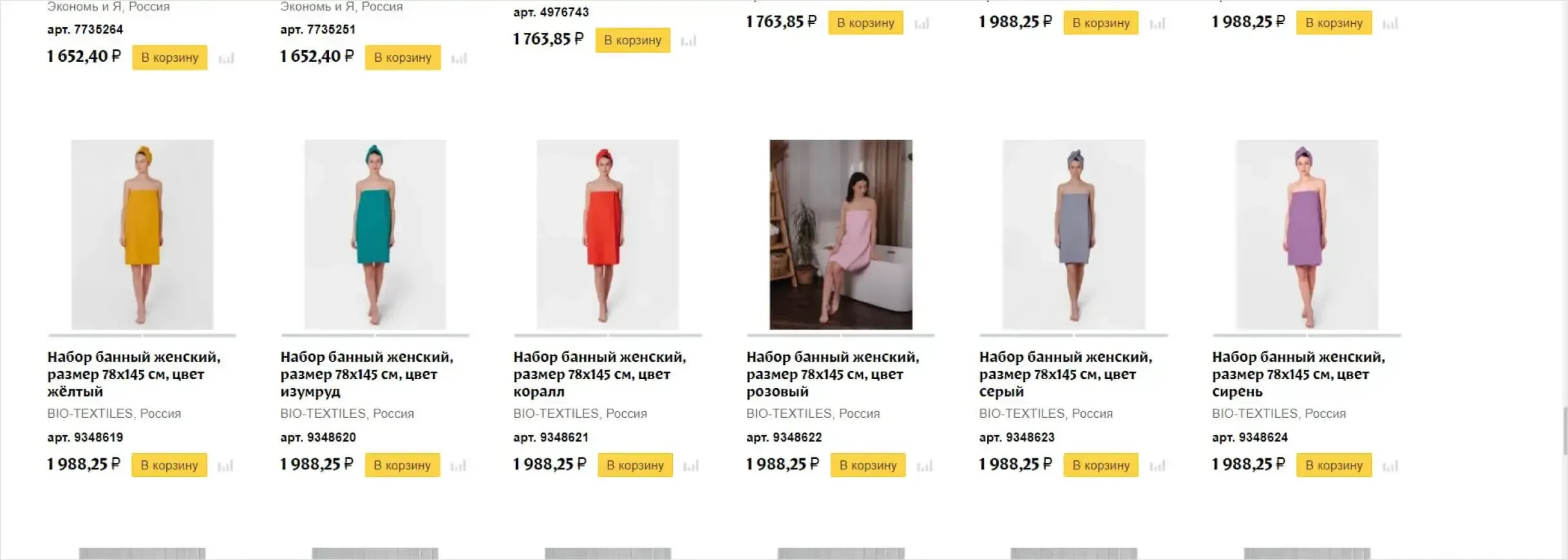Open the grey bath set product title

(1065, 374)
